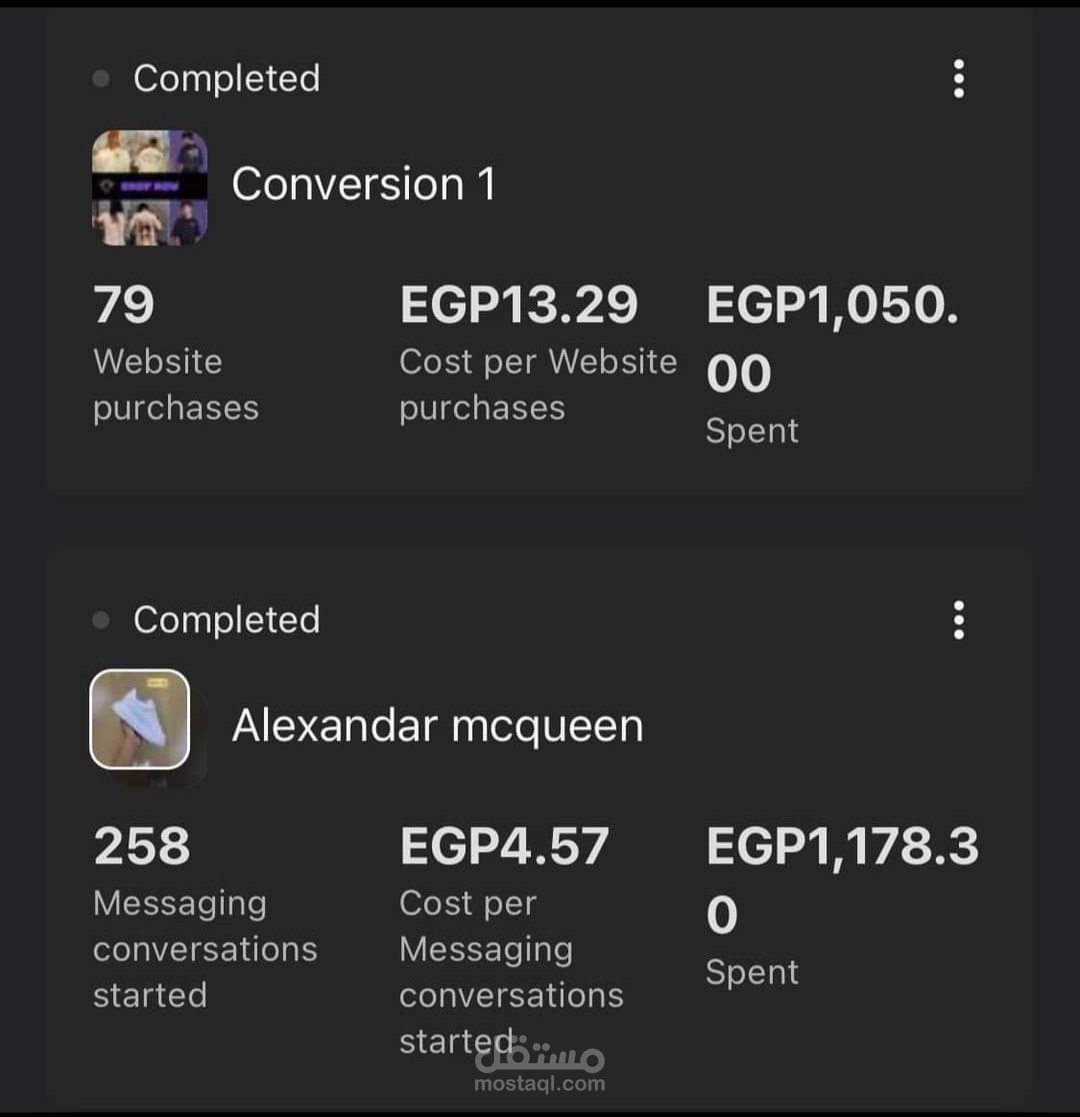
Task: Click the Completed label above Alexandar mcqueen
Action: click(226, 620)
